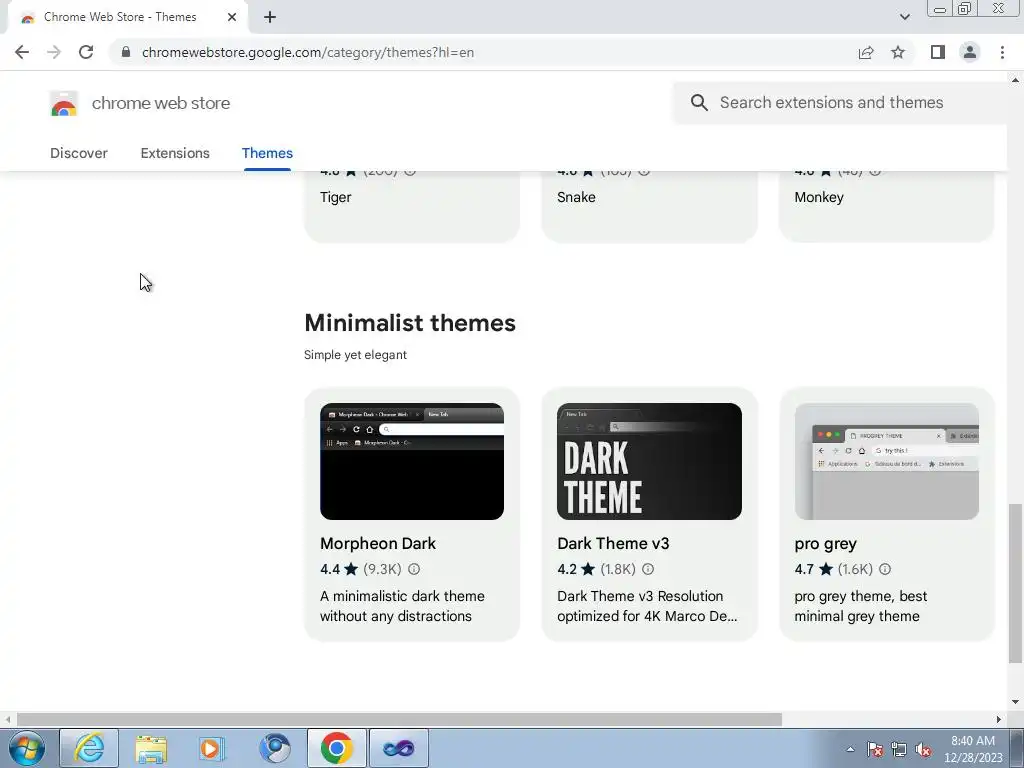Open the Windows Start menu
Image resolution: width=1024 pixels, height=768 pixels.
27,748
